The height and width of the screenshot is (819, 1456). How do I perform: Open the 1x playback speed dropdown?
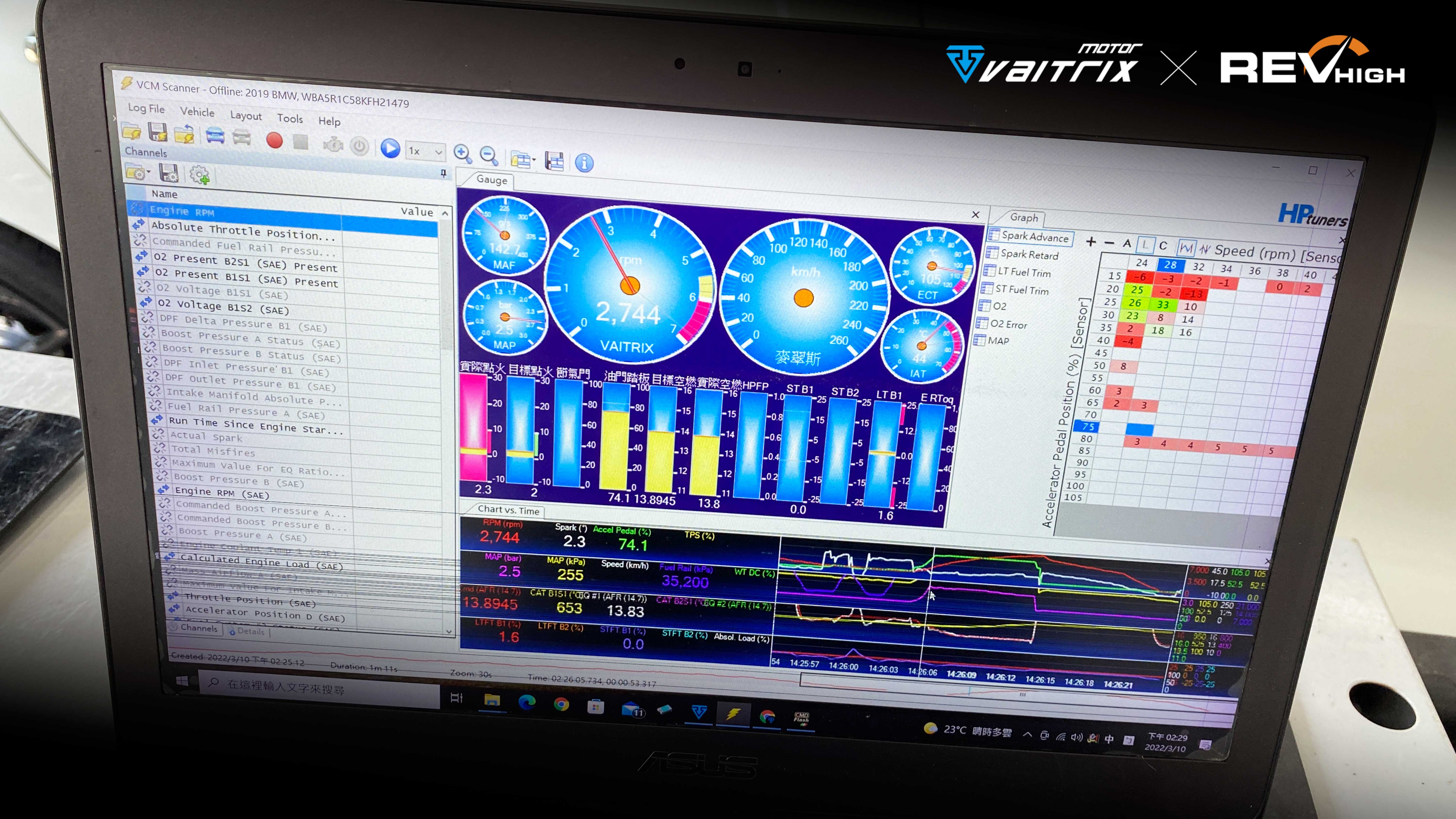pyautogui.click(x=426, y=151)
